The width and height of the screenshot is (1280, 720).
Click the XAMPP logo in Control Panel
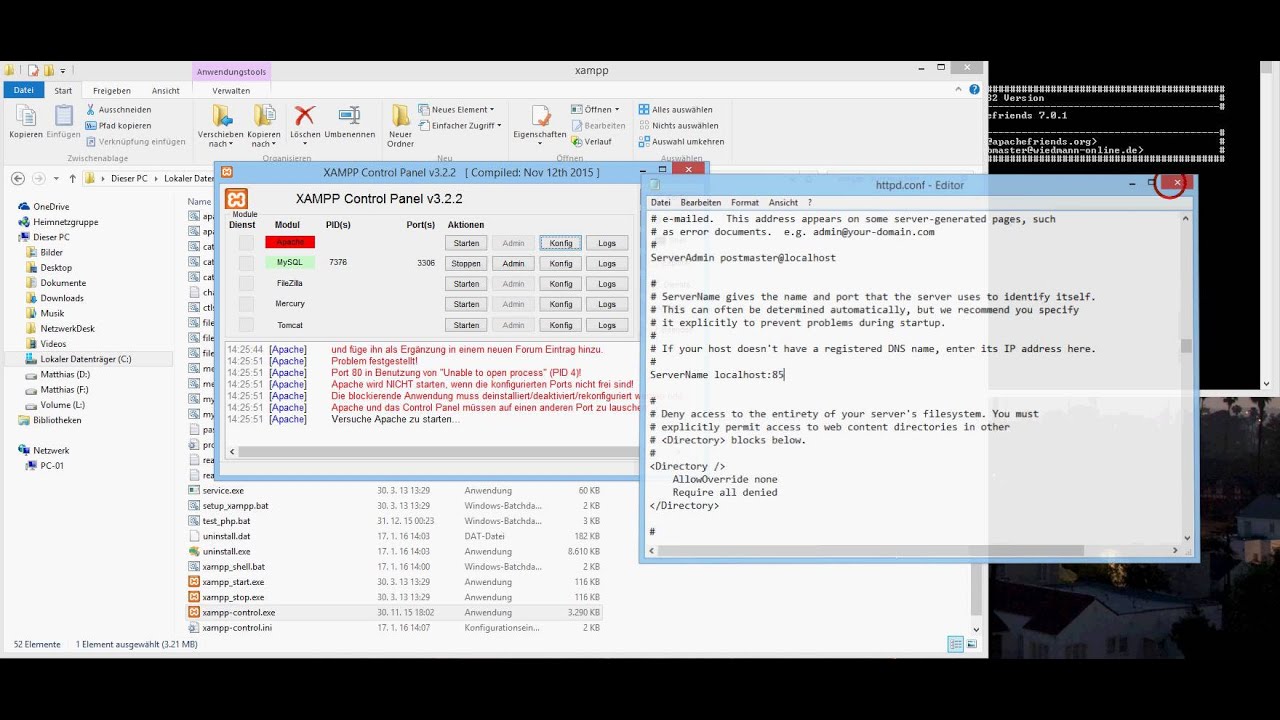pyautogui.click(x=236, y=198)
